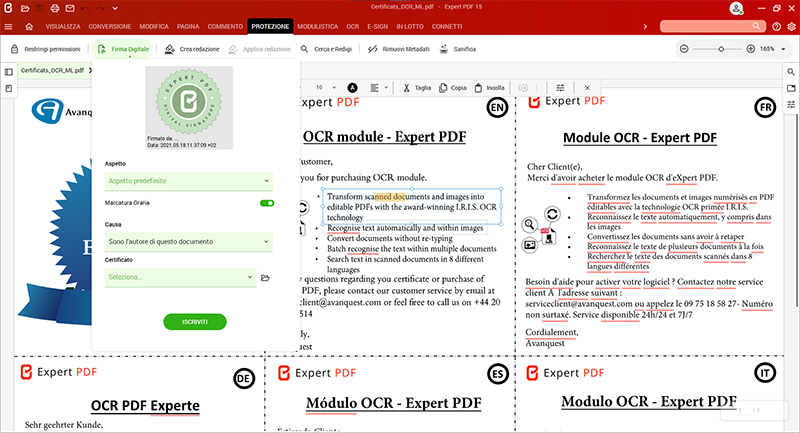Screen dimensions: 800x433
Task: Open the text alignment dropdown
Action: (379, 88)
